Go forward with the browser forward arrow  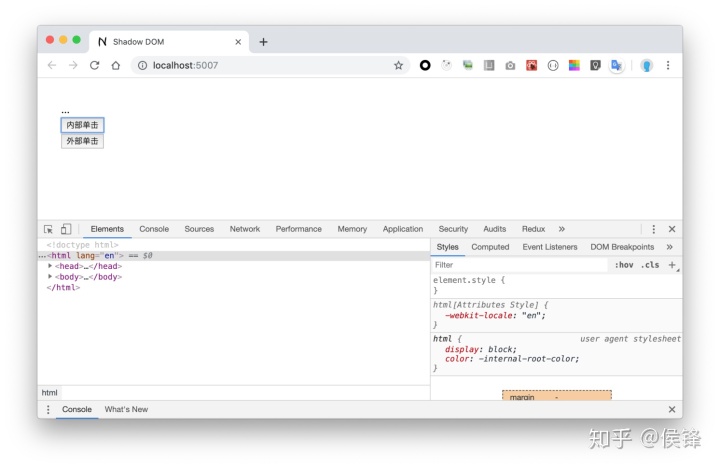point(73,66)
